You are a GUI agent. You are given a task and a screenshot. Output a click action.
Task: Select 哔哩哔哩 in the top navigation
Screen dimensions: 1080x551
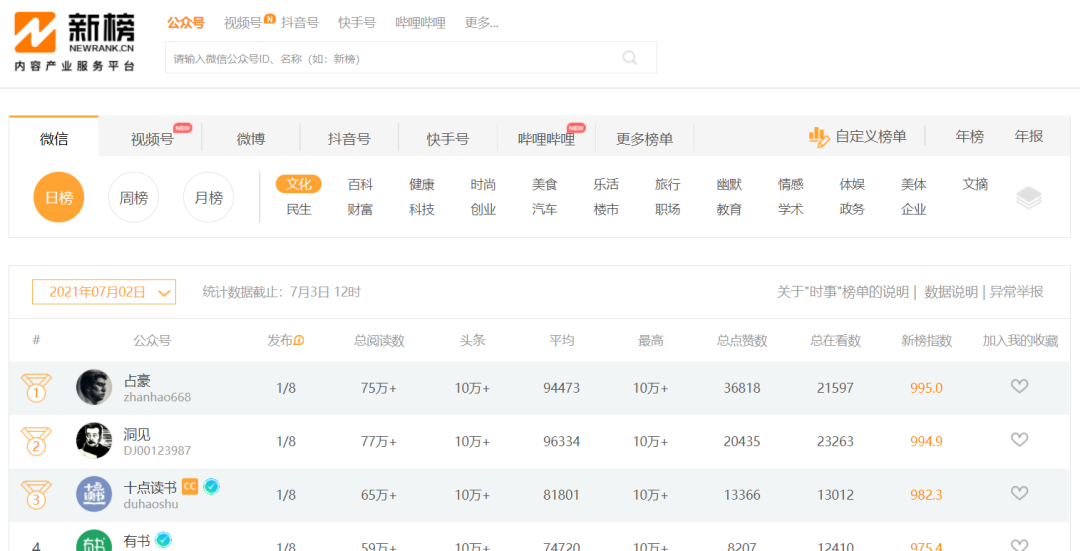tap(420, 23)
